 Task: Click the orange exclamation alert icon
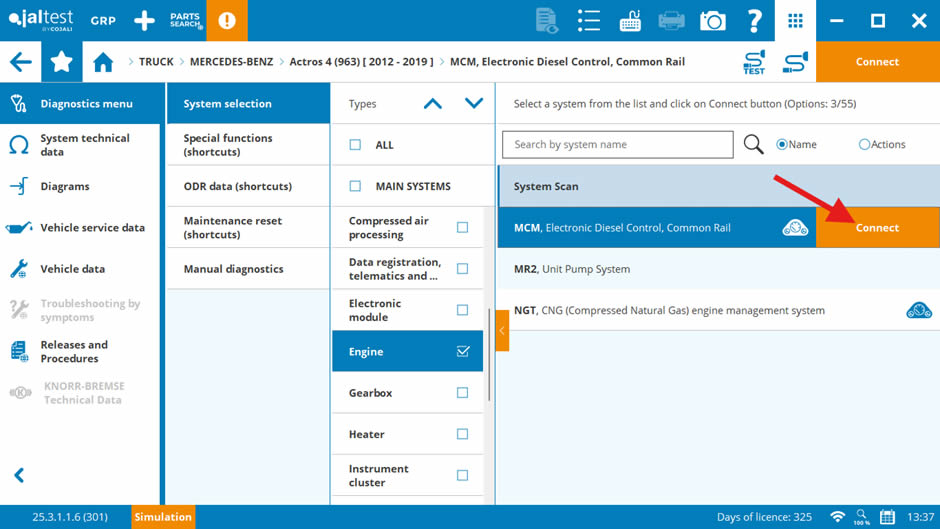pyautogui.click(x=227, y=20)
